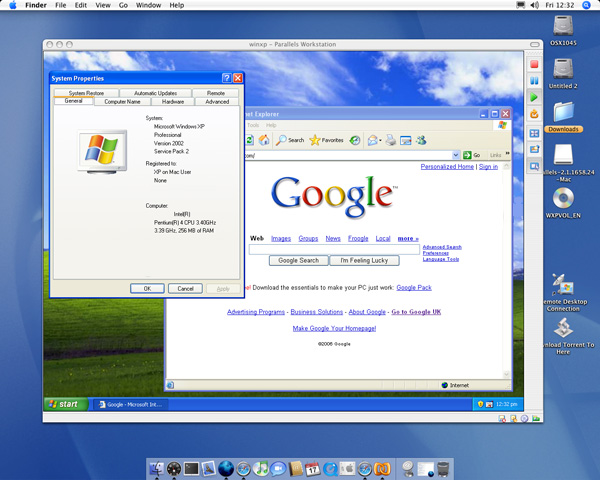The height and width of the screenshot is (480, 600).
Task: Click the History icon in Internet Explorer toolbar
Action: [355, 140]
